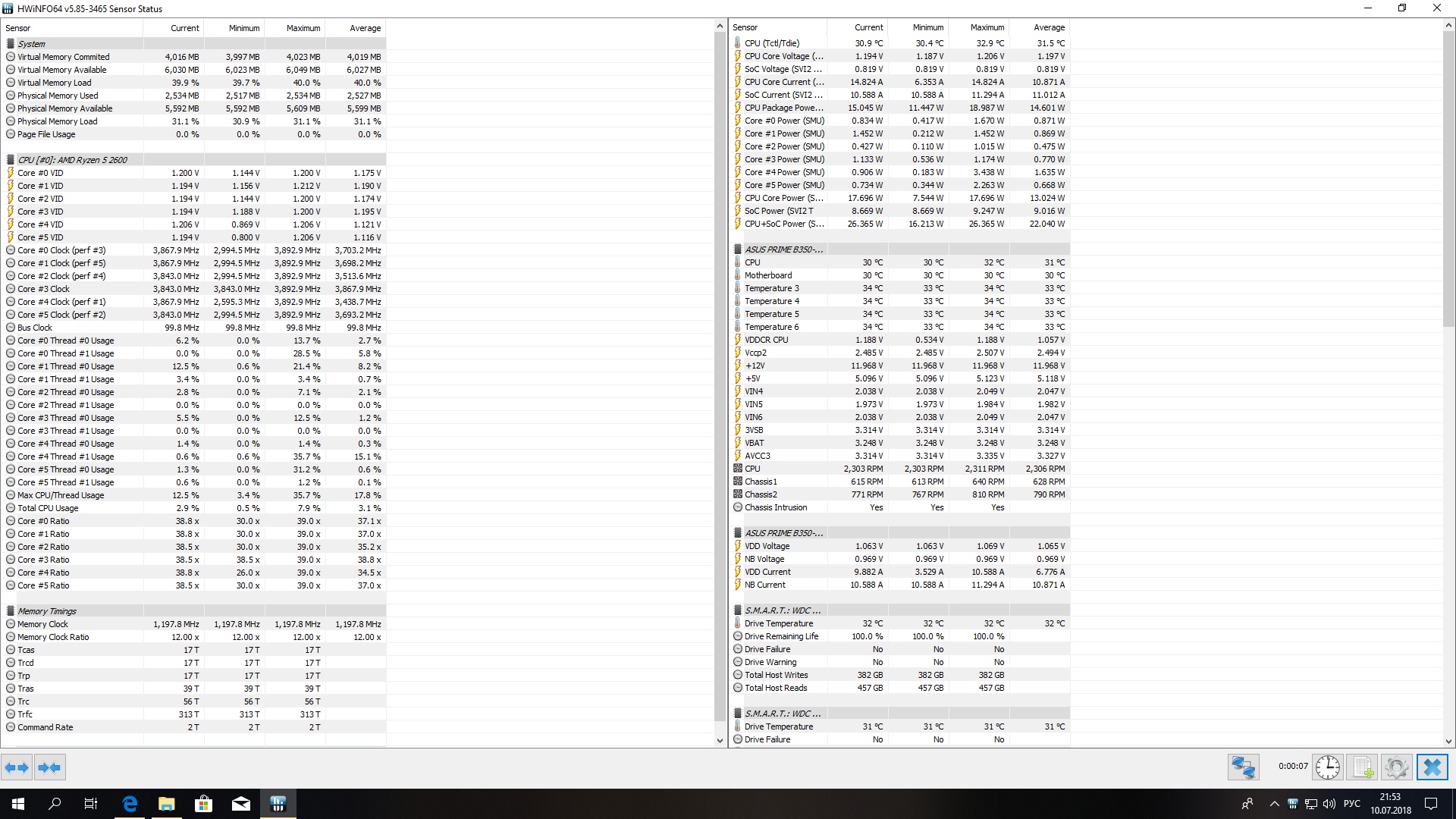Open sensor settings with the gear icon

[1396, 767]
